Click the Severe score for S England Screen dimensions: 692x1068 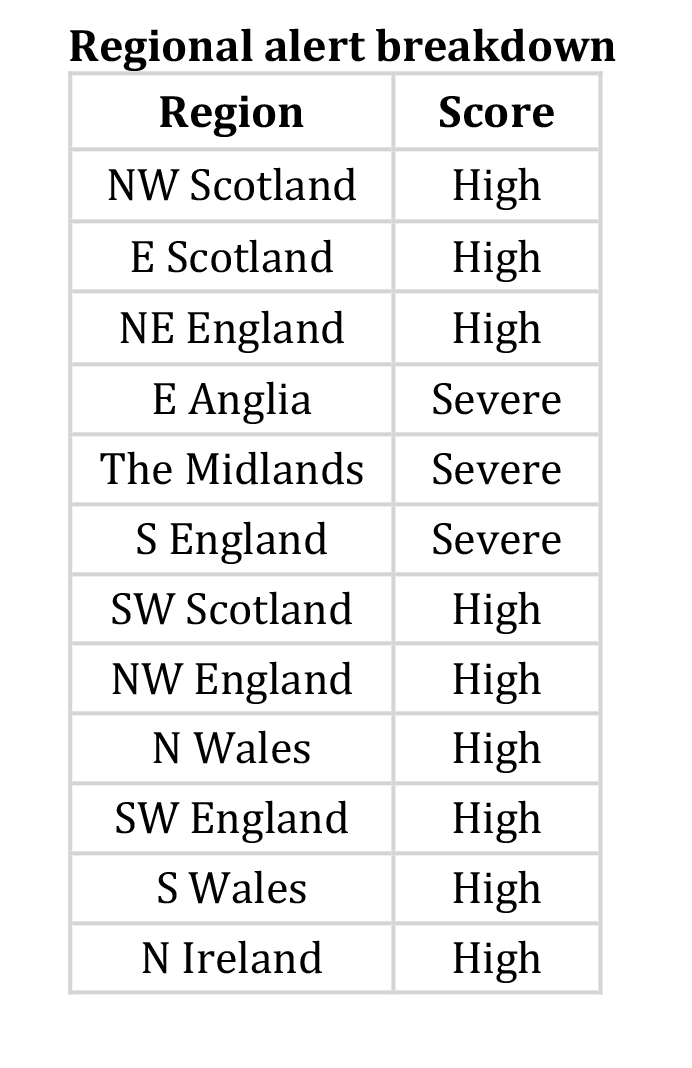pos(497,539)
